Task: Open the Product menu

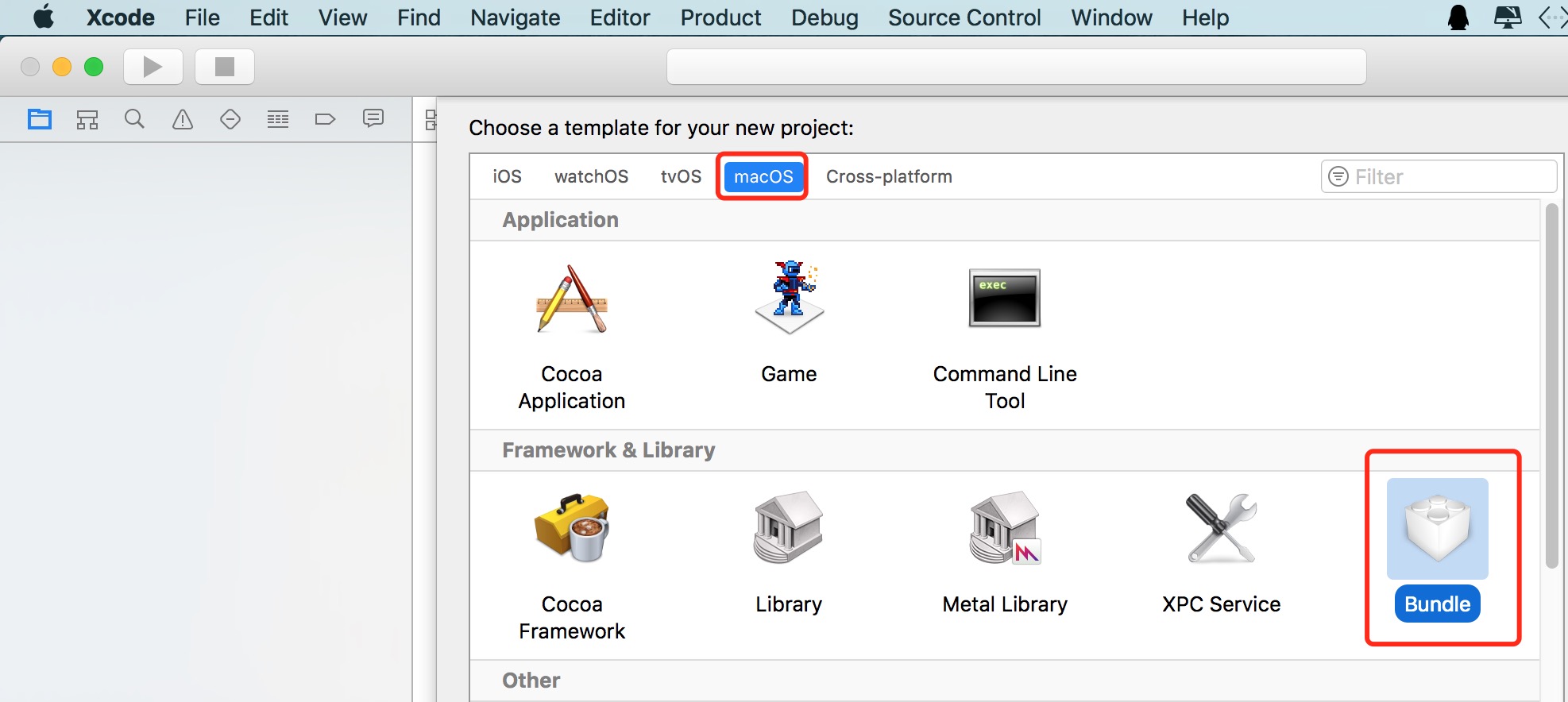Action: [x=720, y=17]
